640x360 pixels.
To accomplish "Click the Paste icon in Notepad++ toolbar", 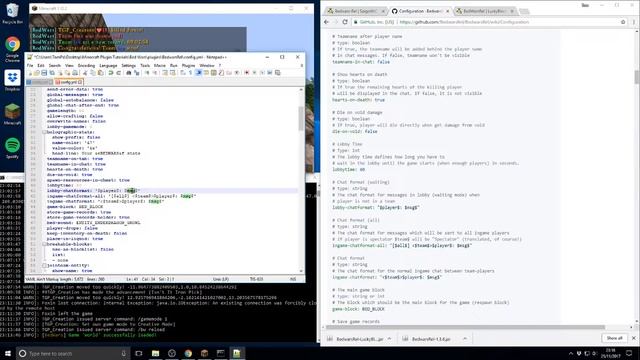I will point(101,73).
